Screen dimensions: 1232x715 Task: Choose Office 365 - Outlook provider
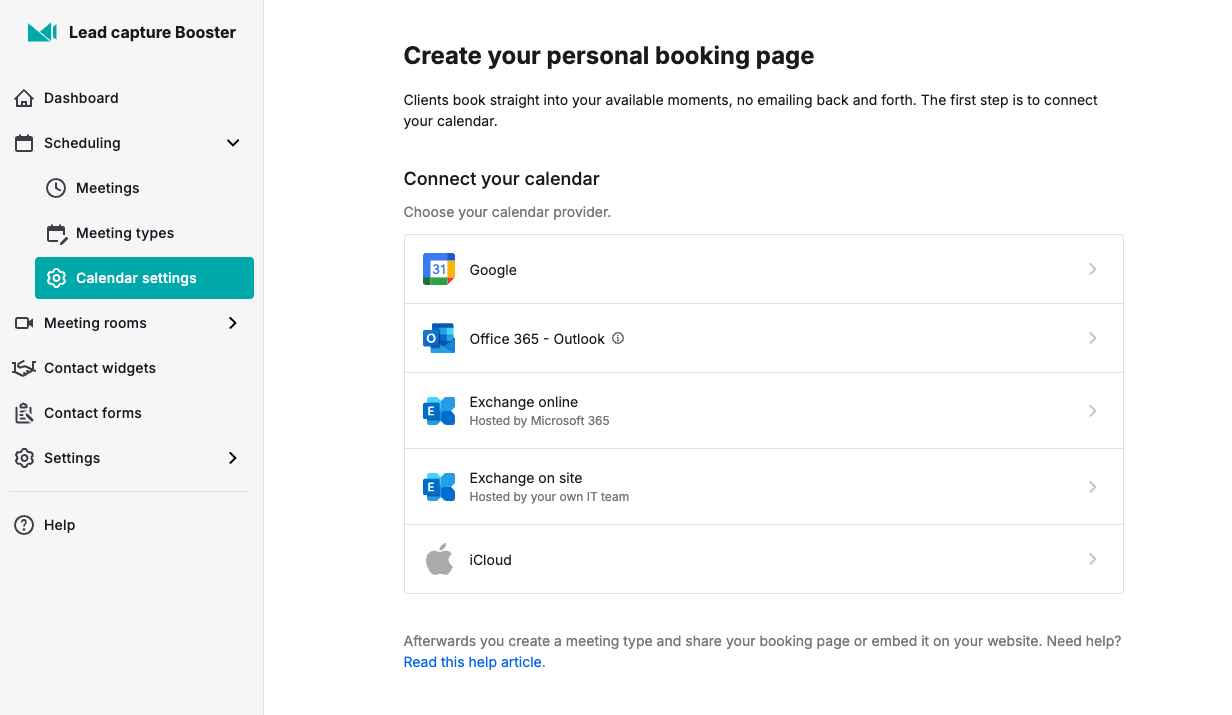(x=764, y=338)
